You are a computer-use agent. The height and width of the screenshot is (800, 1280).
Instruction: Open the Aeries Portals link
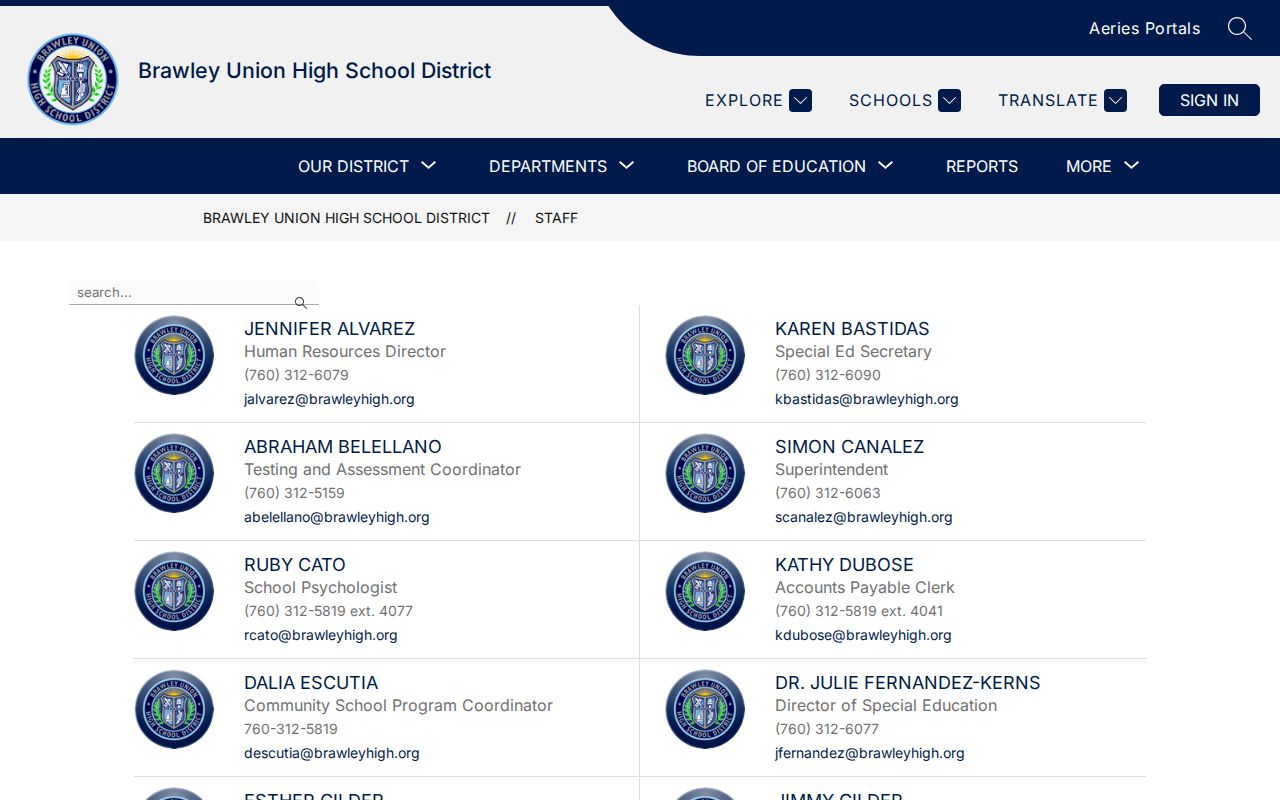pos(1144,28)
